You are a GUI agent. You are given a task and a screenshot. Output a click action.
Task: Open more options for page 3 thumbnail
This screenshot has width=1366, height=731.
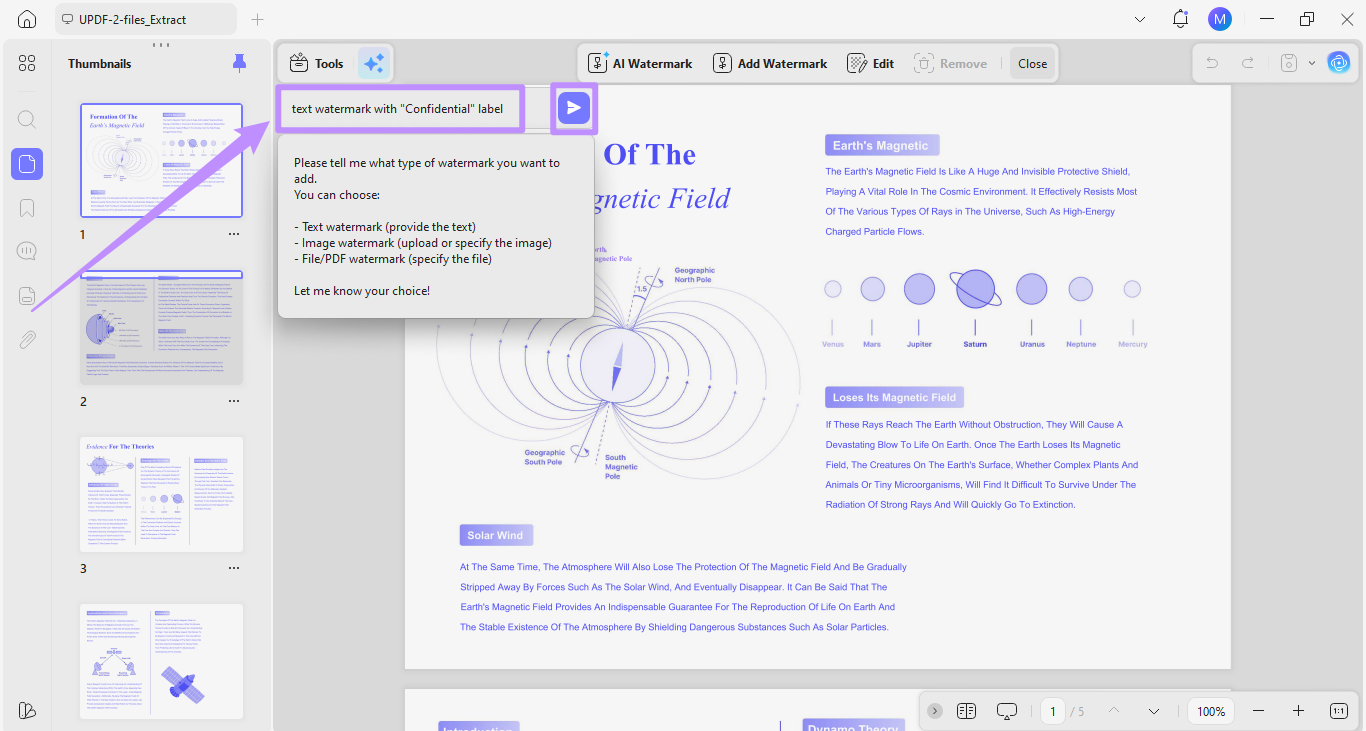234,568
